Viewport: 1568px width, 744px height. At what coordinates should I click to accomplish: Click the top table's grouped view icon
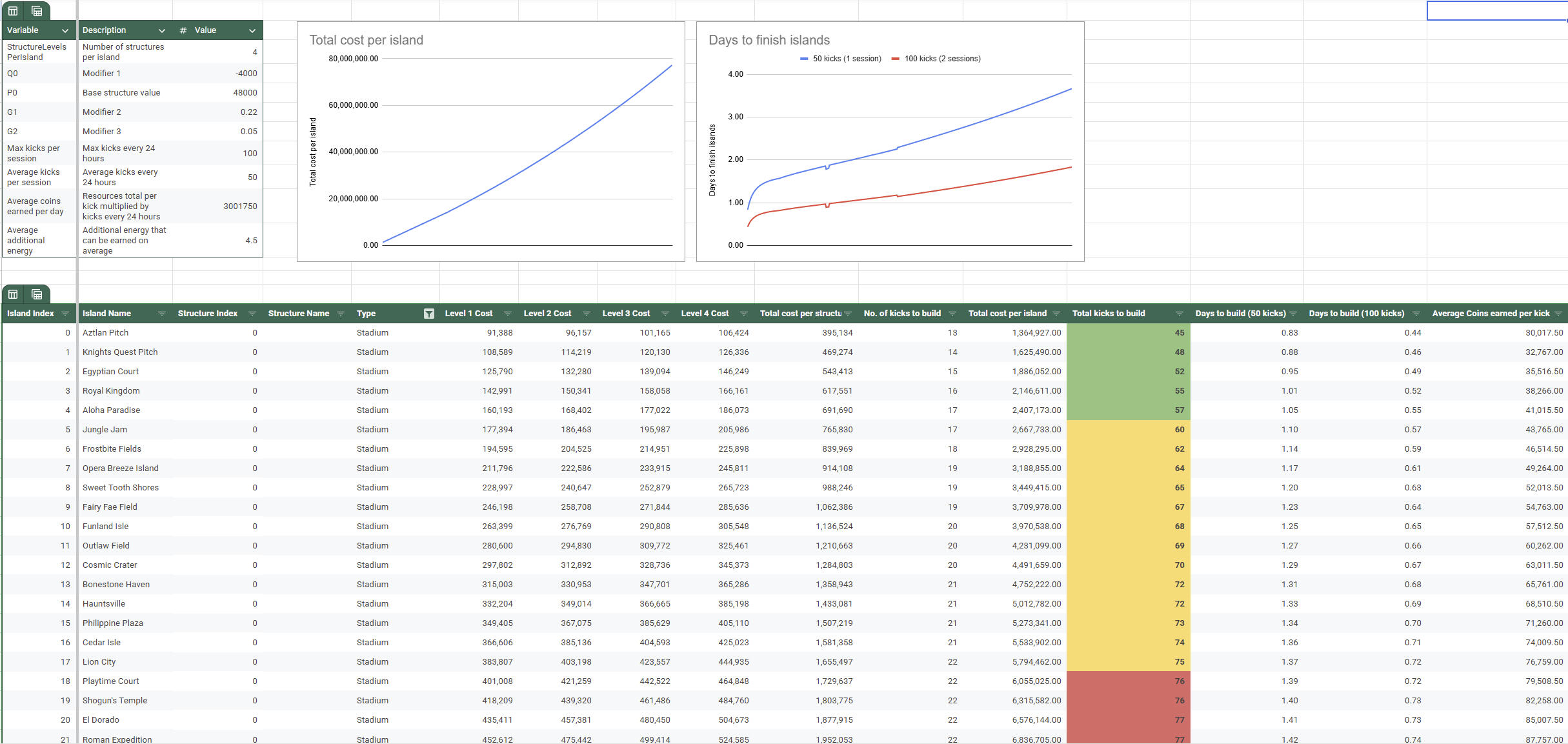(37, 11)
